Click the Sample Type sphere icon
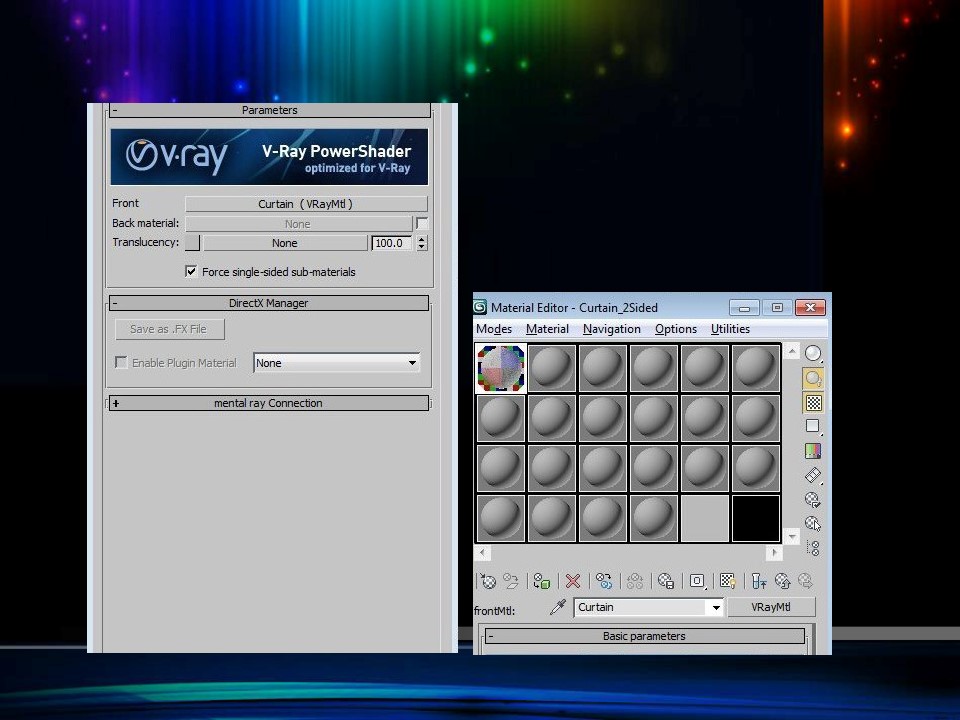 pos(812,353)
